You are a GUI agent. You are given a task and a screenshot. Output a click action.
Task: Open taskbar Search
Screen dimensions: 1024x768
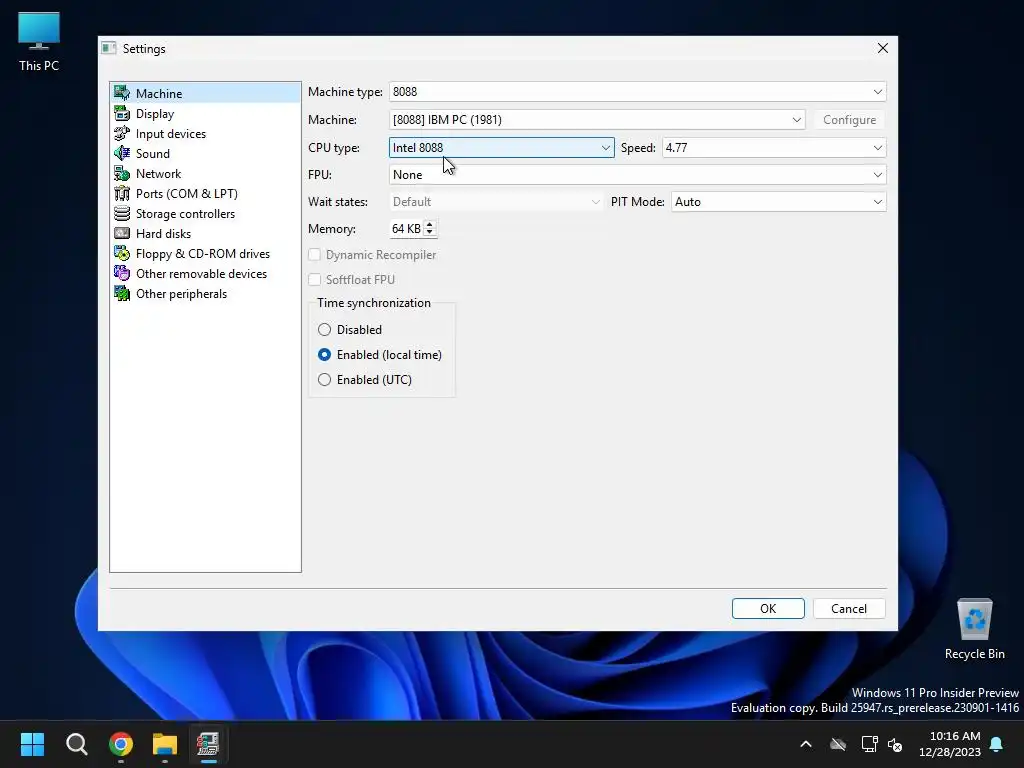pos(76,744)
